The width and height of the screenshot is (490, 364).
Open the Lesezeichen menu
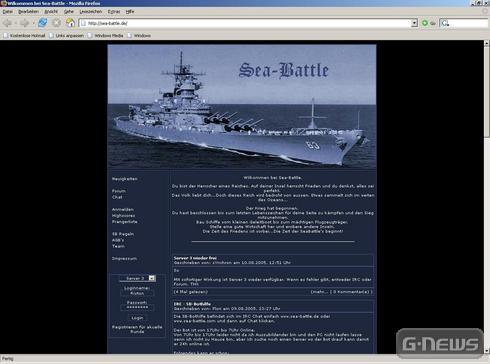[x=91, y=11]
